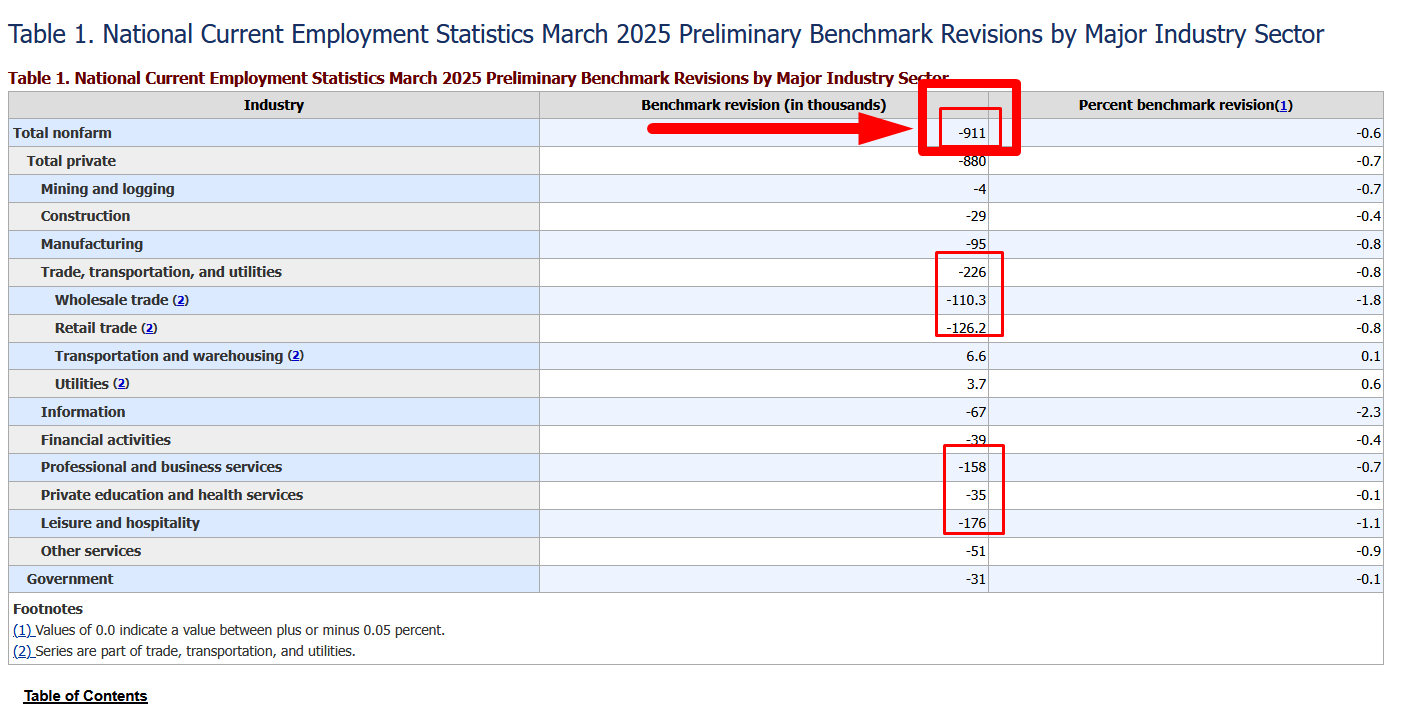Viewport: 1401px width, 726px height.
Task: Select the Benchmark revision (in thousands) header
Action: coord(764,105)
